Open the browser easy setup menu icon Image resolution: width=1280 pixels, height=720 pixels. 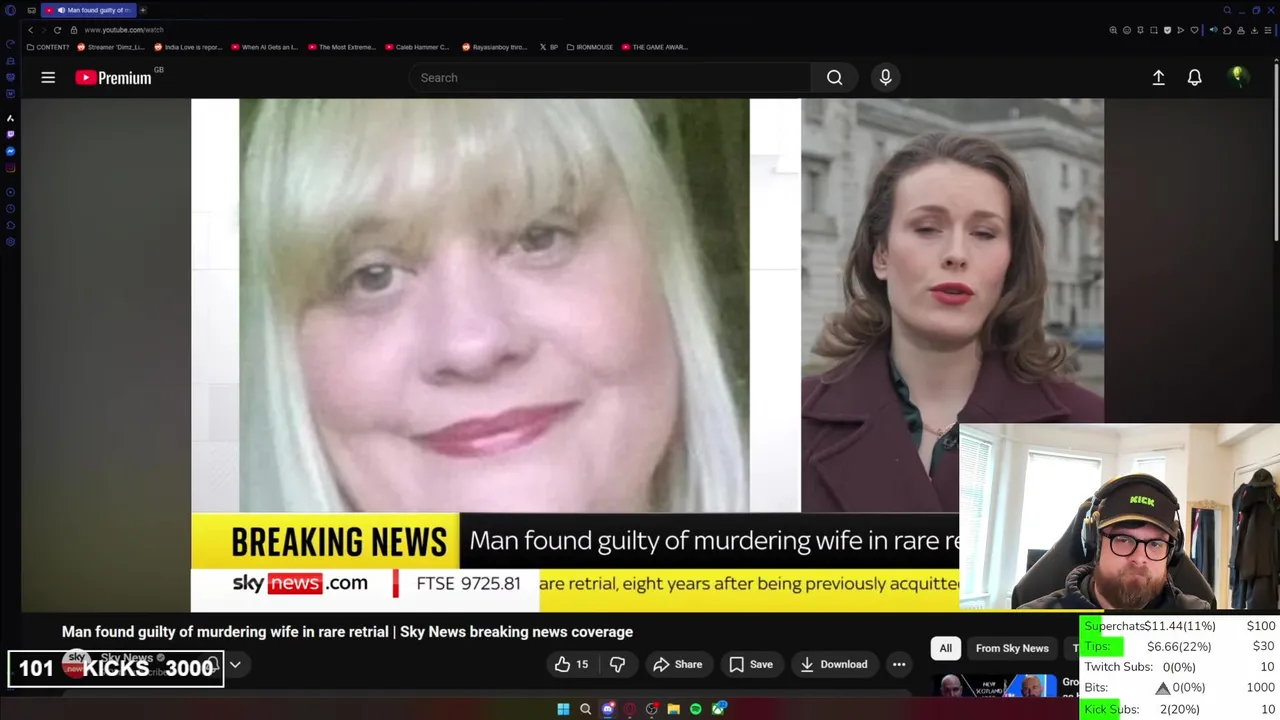(x=1268, y=30)
